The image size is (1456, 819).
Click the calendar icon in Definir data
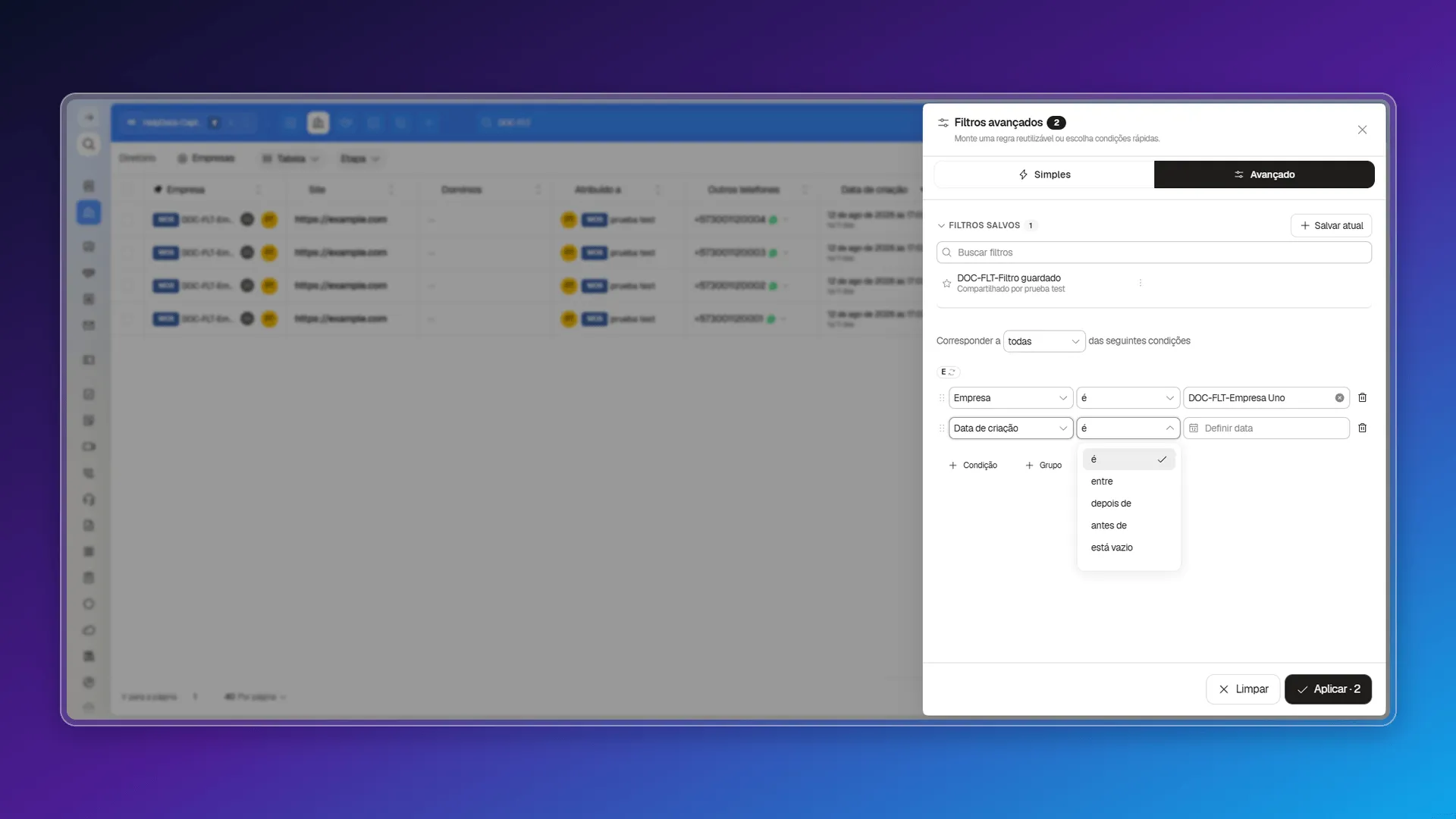(1194, 428)
